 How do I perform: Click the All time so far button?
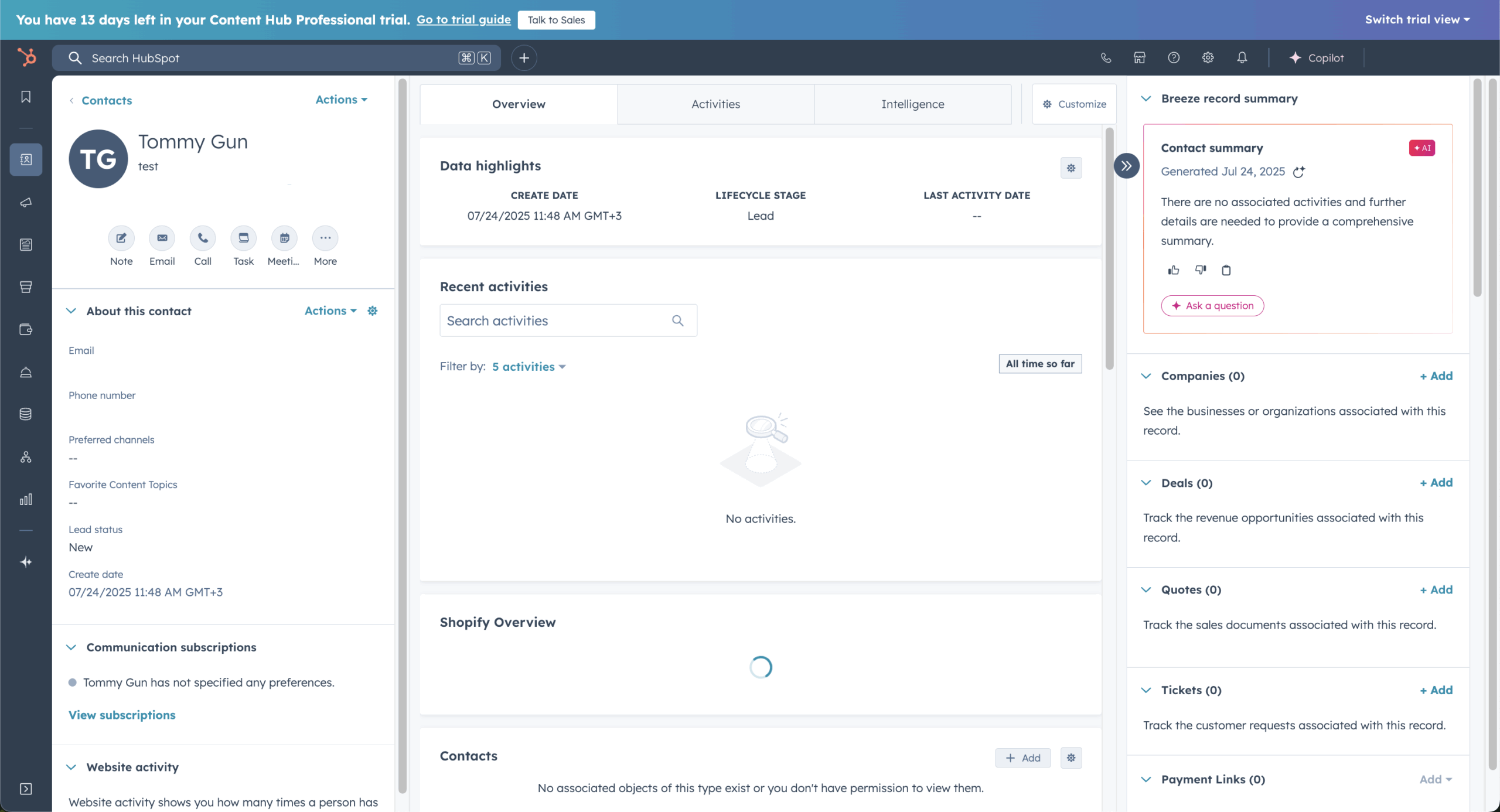click(x=1040, y=364)
